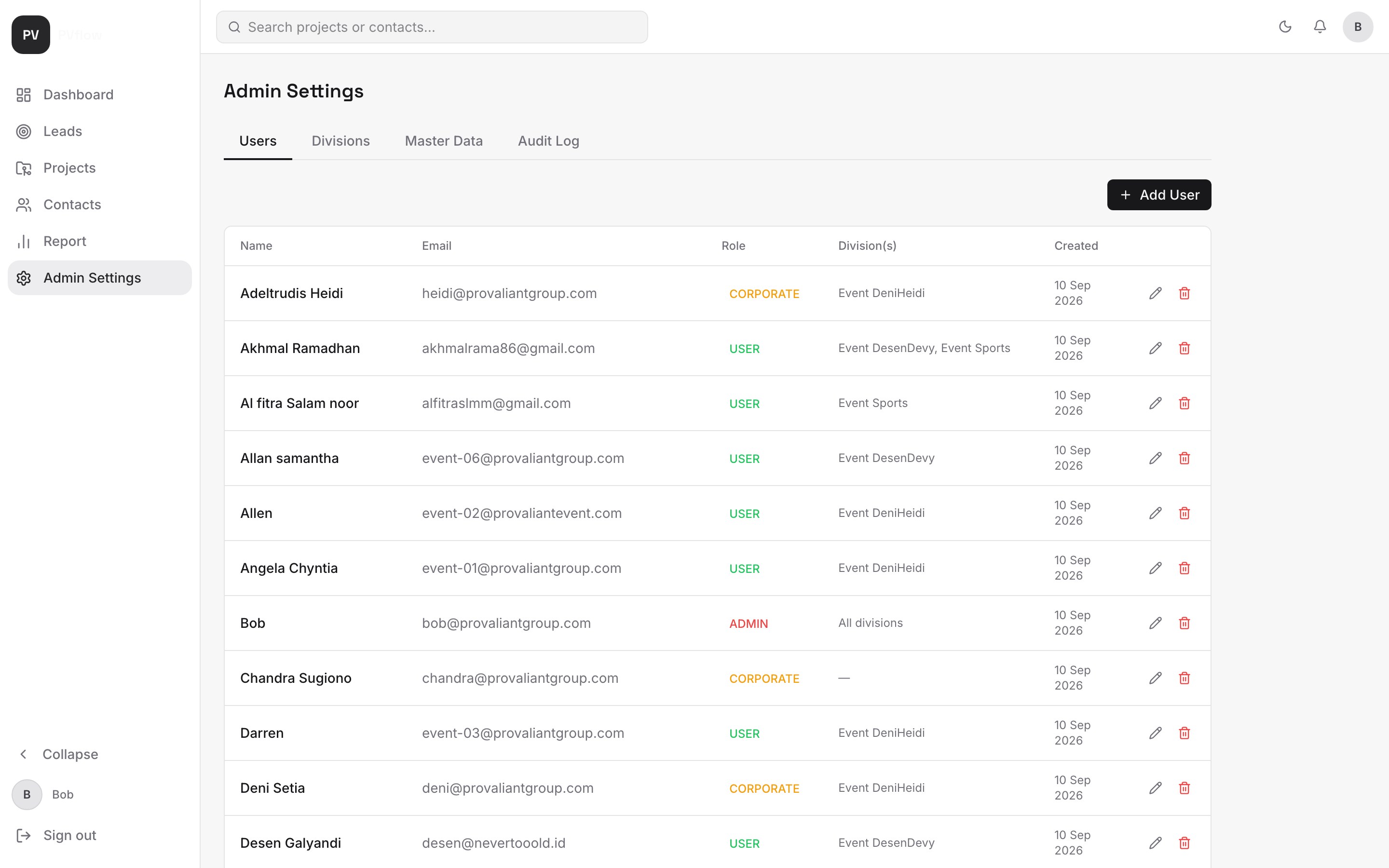The height and width of the screenshot is (868, 1389).
Task: Edit user Desen Galyandi
Action: [x=1156, y=843]
